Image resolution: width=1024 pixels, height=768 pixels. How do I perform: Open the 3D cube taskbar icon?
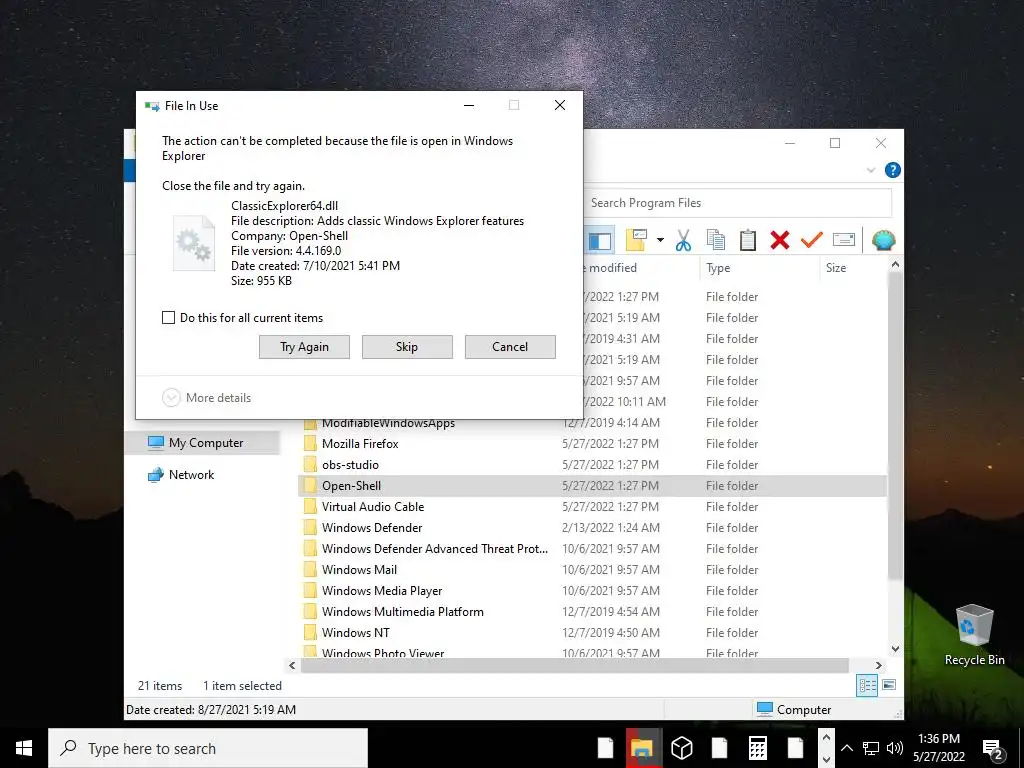coord(681,748)
